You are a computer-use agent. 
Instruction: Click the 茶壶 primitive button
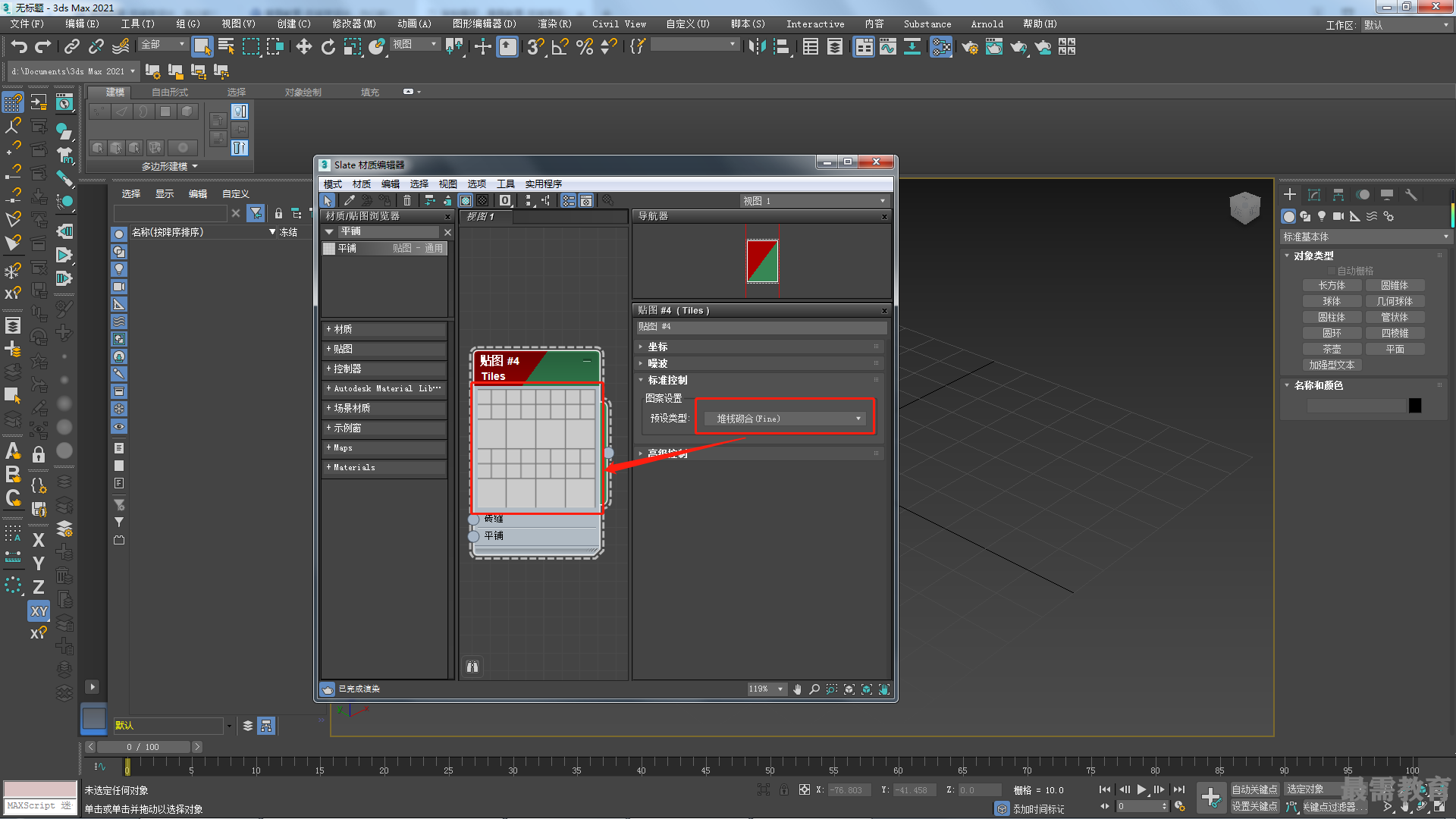click(x=1332, y=349)
